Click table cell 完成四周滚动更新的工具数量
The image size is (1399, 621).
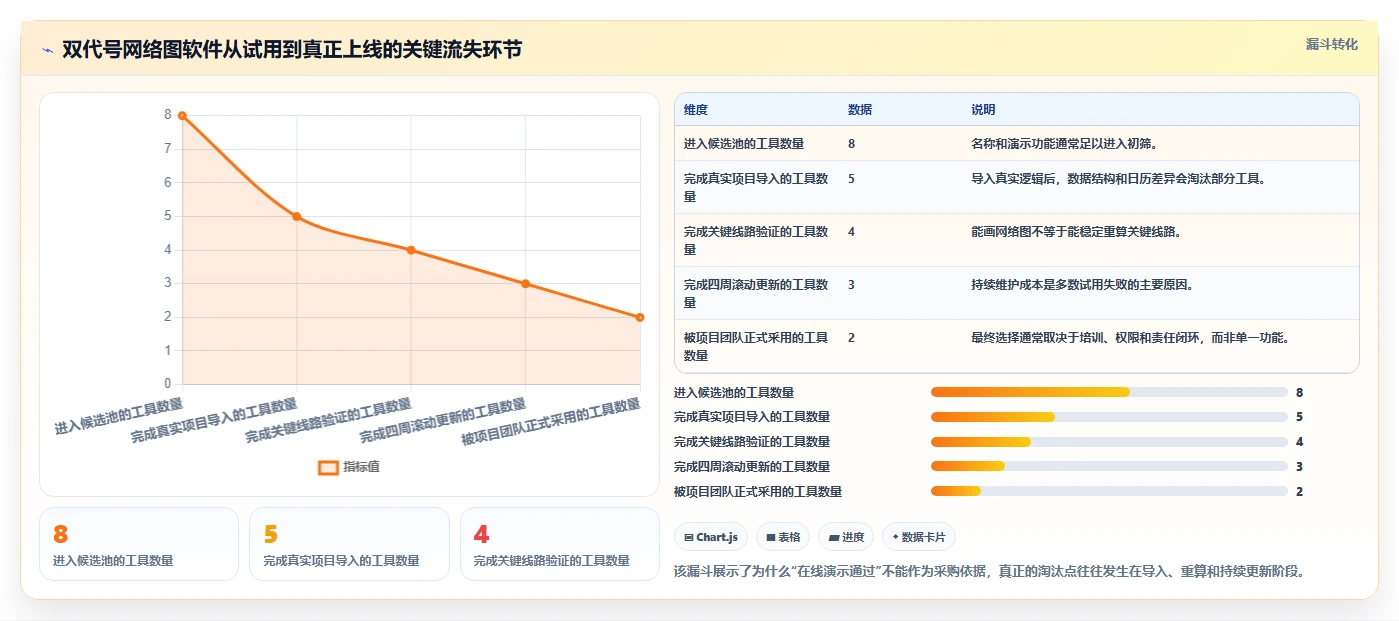pyautogui.click(x=756, y=293)
